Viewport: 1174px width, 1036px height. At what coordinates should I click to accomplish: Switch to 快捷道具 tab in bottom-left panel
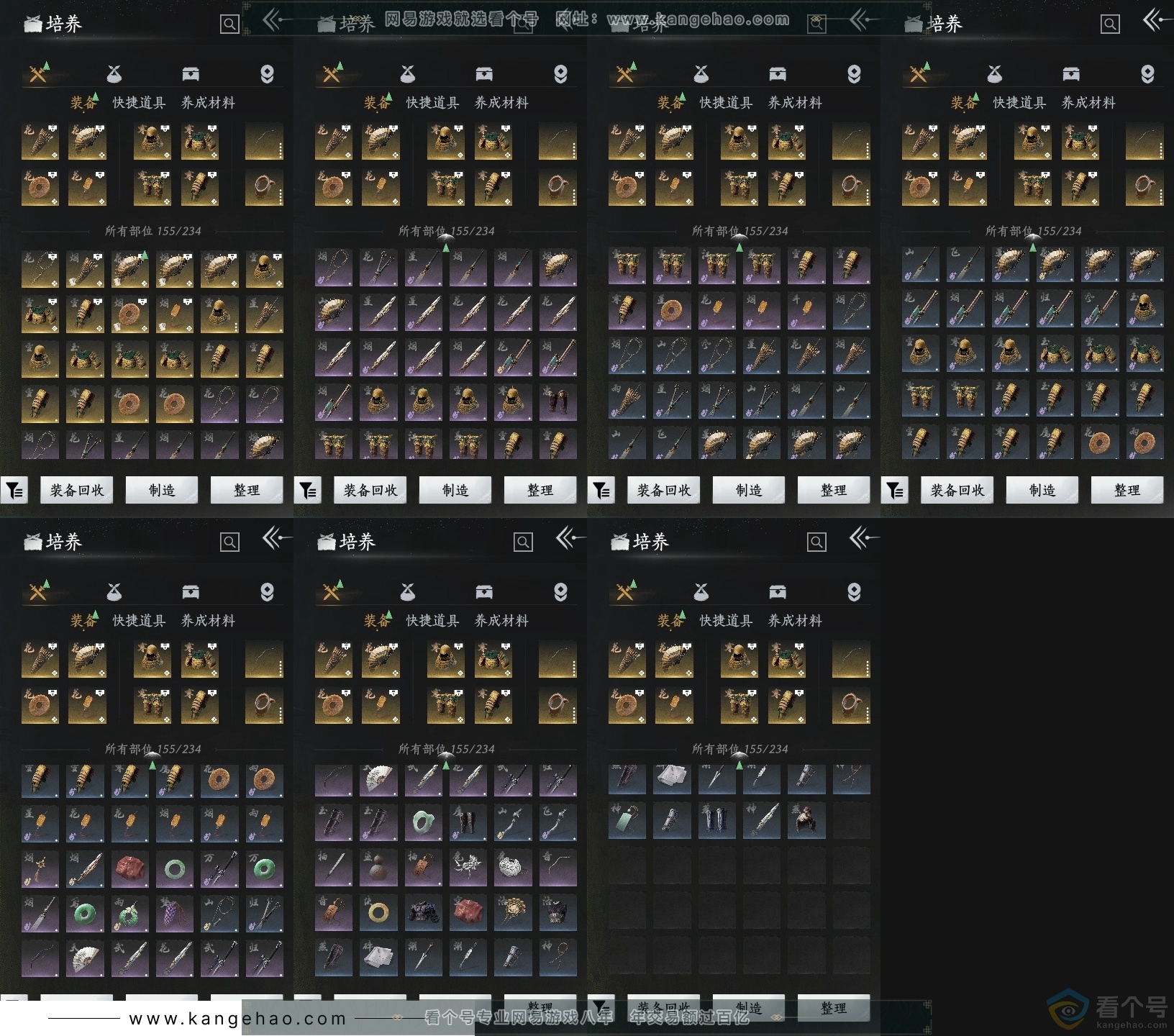pyautogui.click(x=140, y=621)
